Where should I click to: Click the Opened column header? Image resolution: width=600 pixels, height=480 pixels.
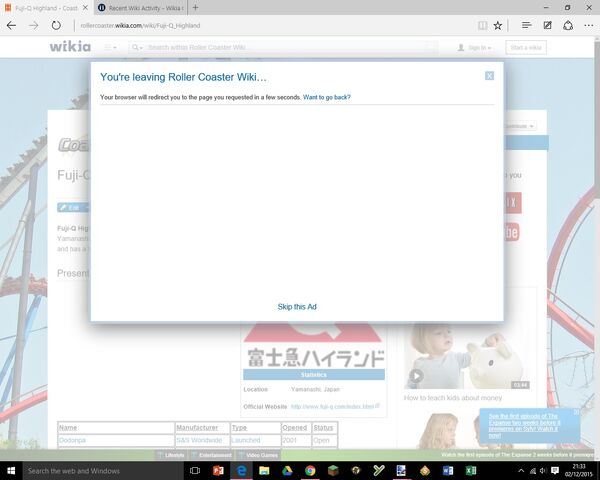click(295, 428)
